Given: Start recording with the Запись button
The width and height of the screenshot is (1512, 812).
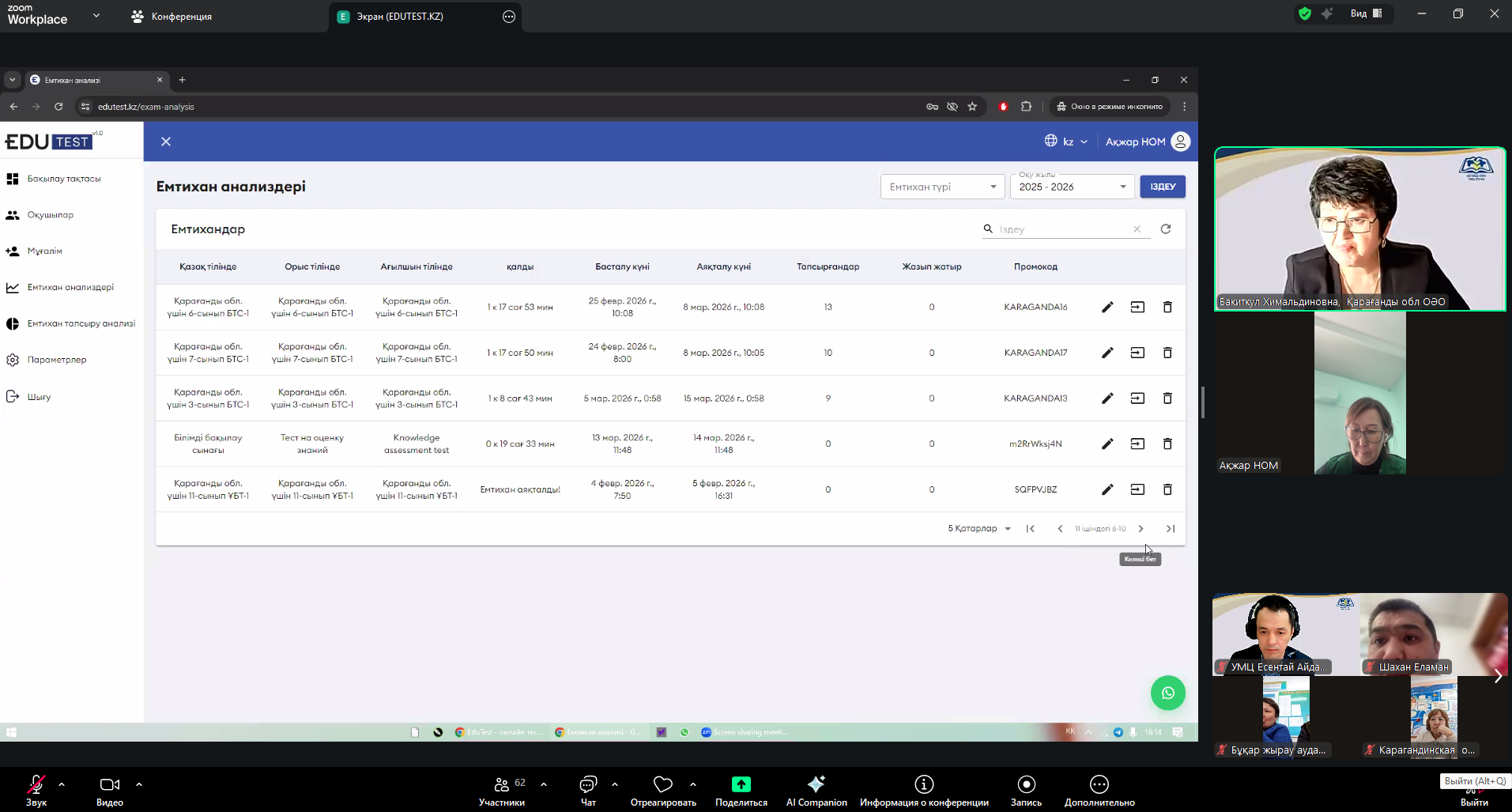Looking at the screenshot, I should [x=1026, y=790].
